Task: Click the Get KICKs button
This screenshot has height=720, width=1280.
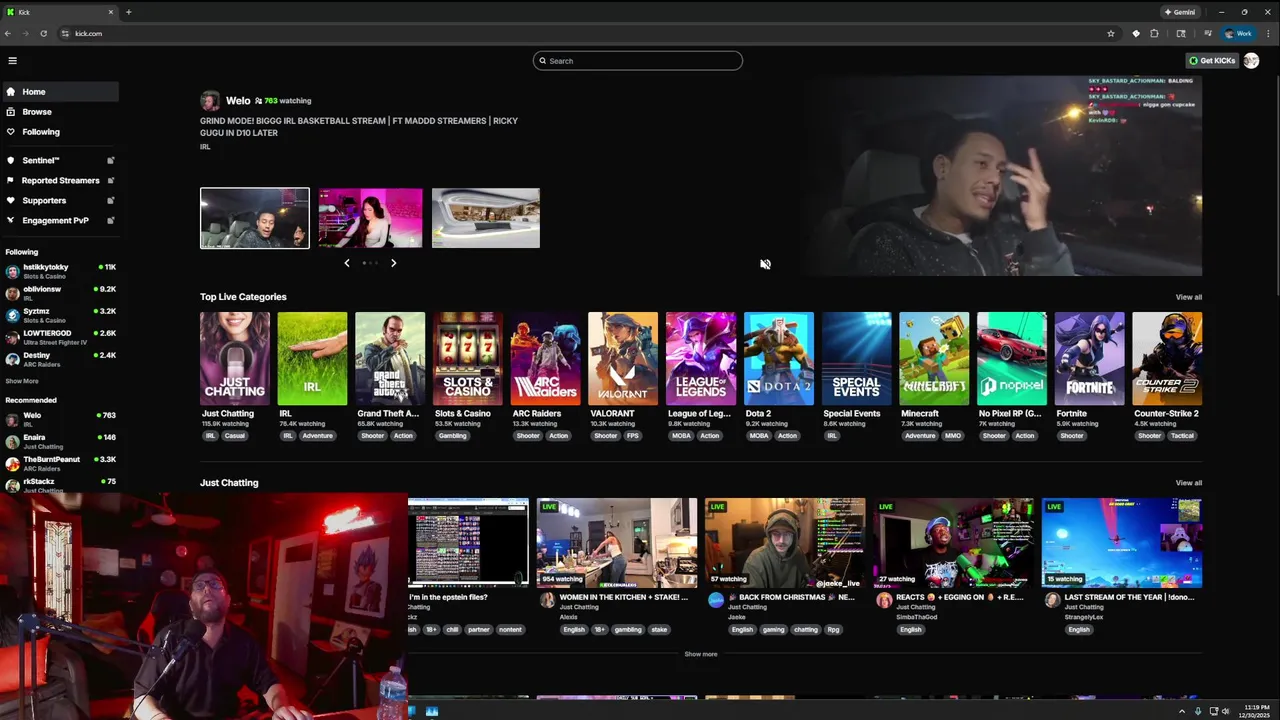Action: tap(1212, 61)
